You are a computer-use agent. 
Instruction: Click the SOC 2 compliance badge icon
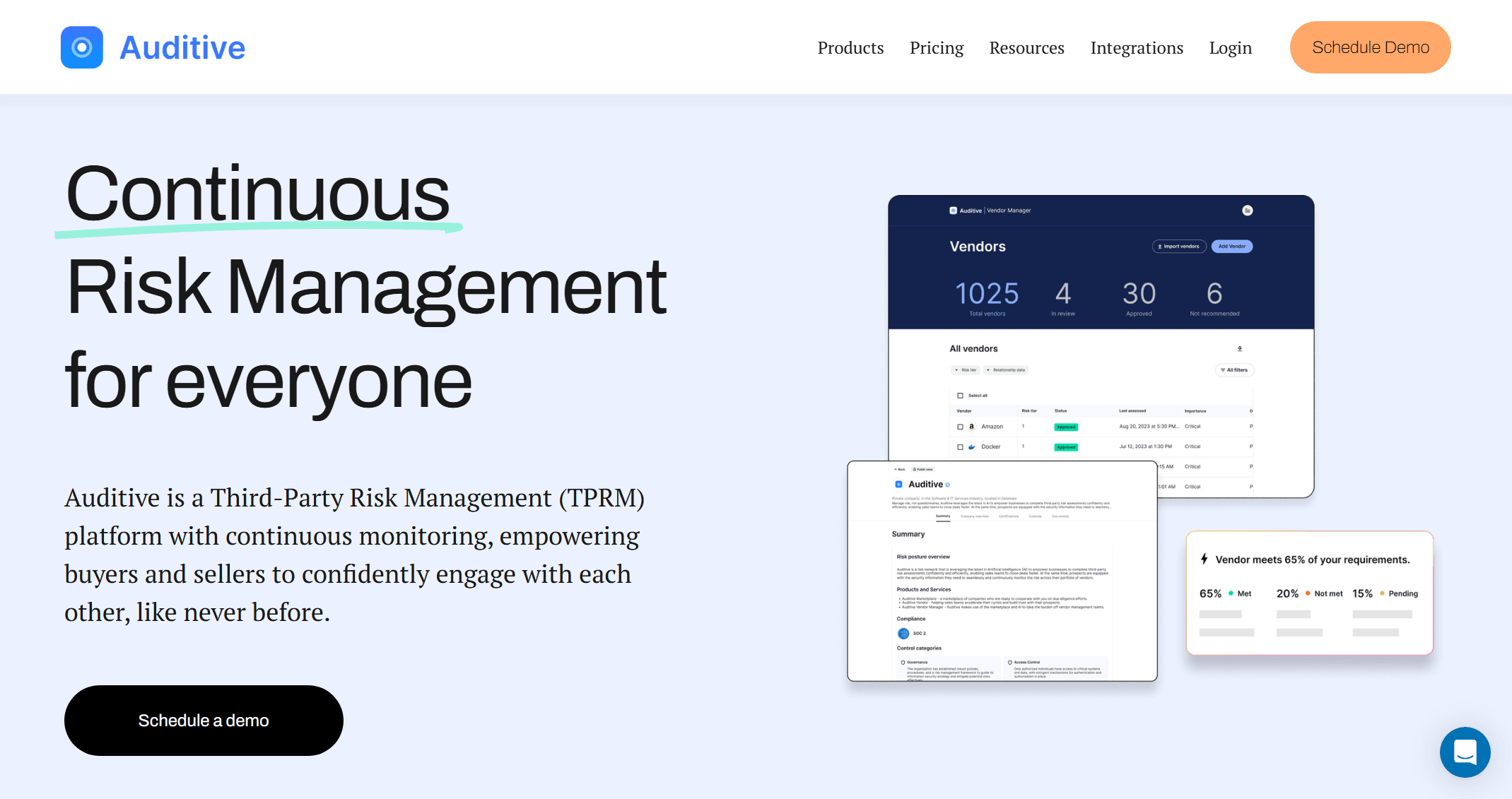903,633
